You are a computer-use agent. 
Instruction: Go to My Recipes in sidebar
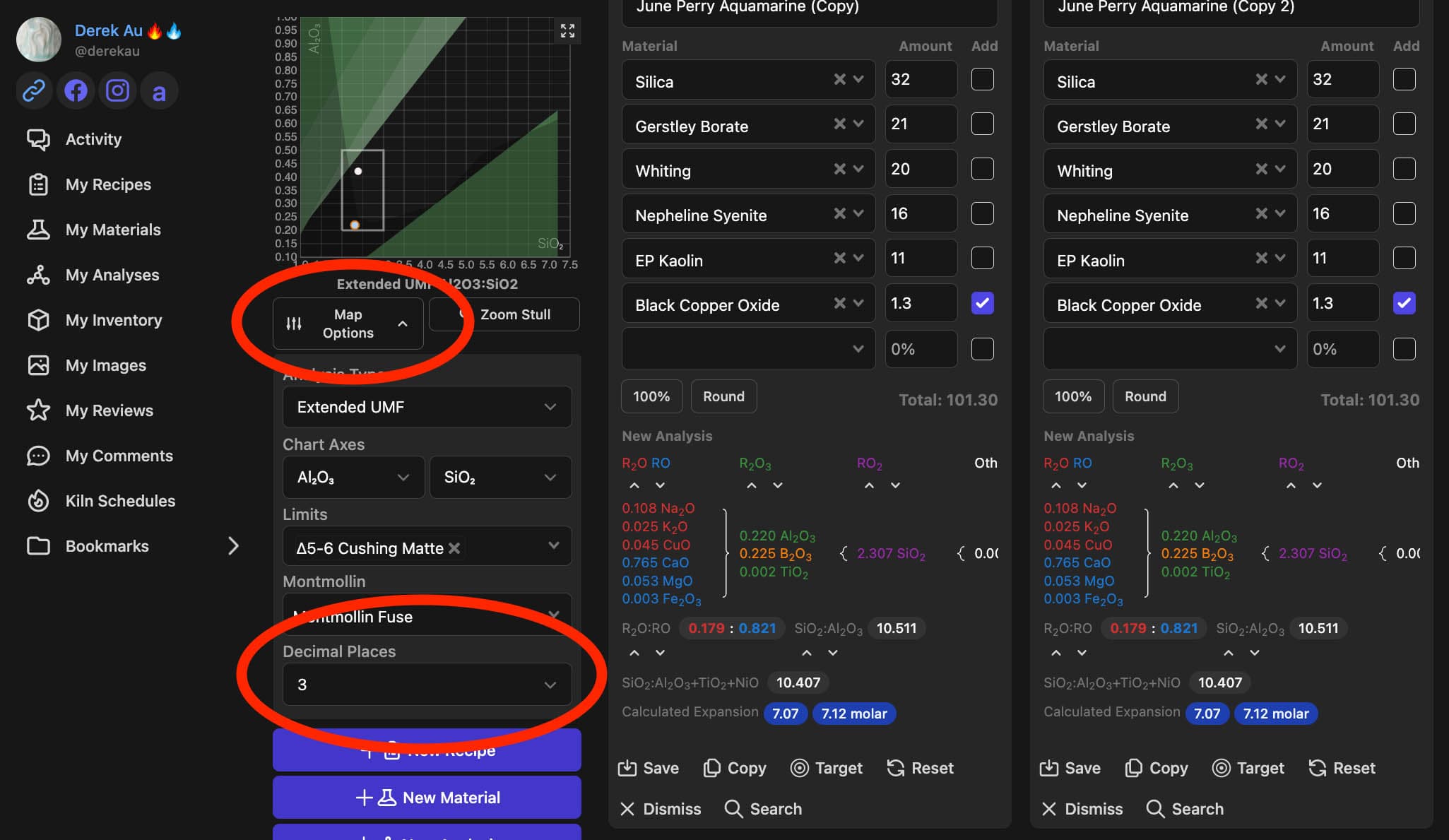pyautogui.click(x=107, y=184)
